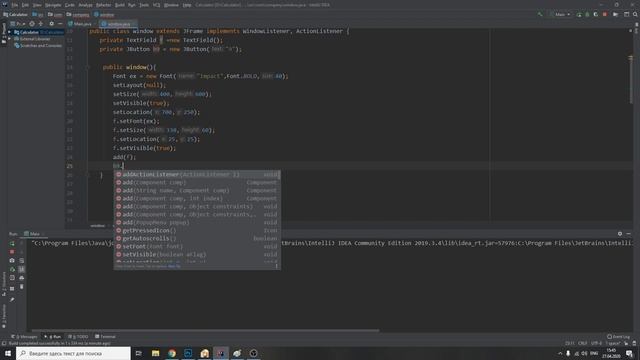Select getPressedIcon() completion suggestion
This screenshot has height=360, width=640.
coord(197,230)
